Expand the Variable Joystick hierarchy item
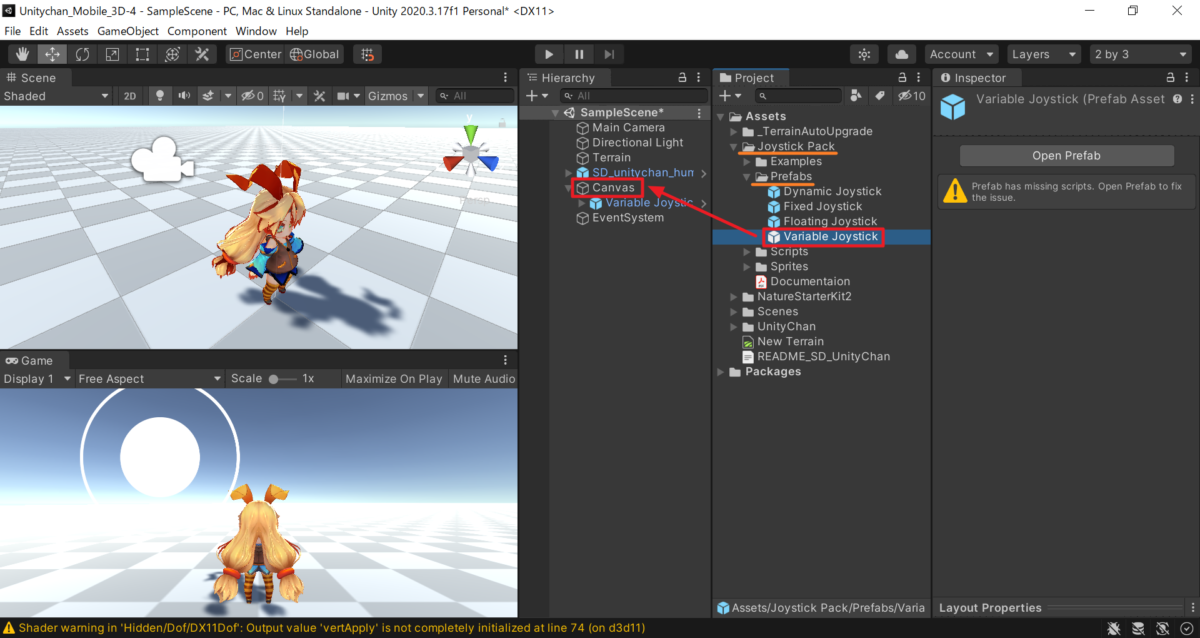 click(x=583, y=203)
